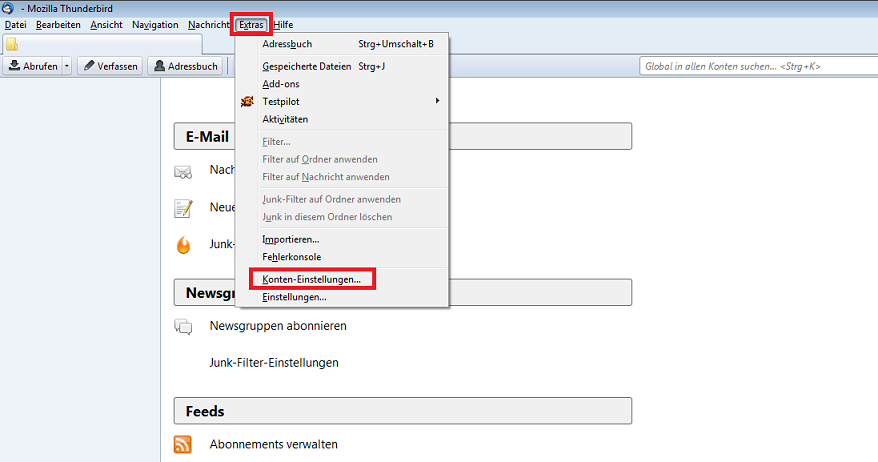Click Junk-Filter-Einstellungen link under Newsgruppen
The height and width of the screenshot is (462, 878).
(274, 363)
